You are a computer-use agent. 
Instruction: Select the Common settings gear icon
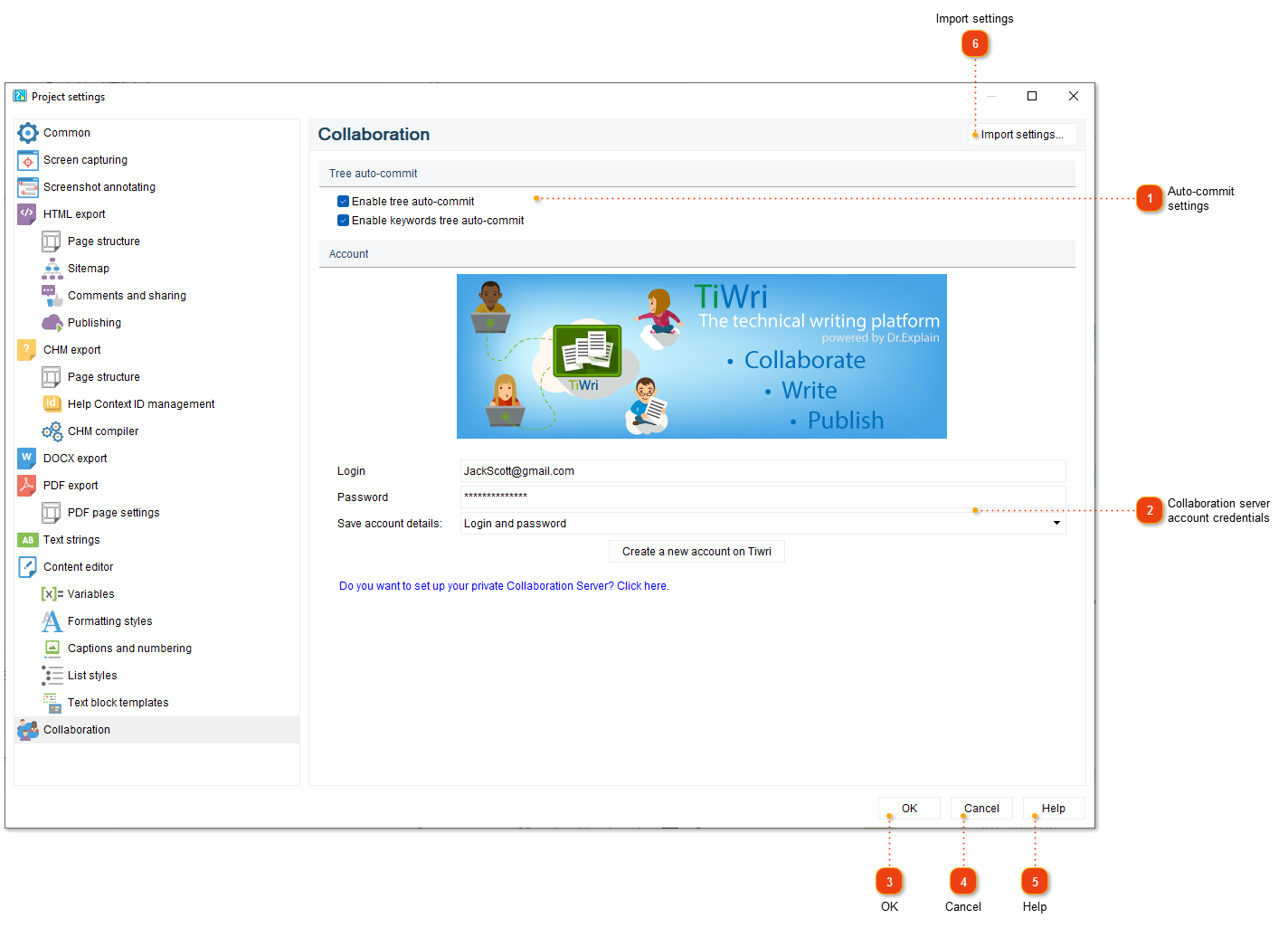(27, 132)
